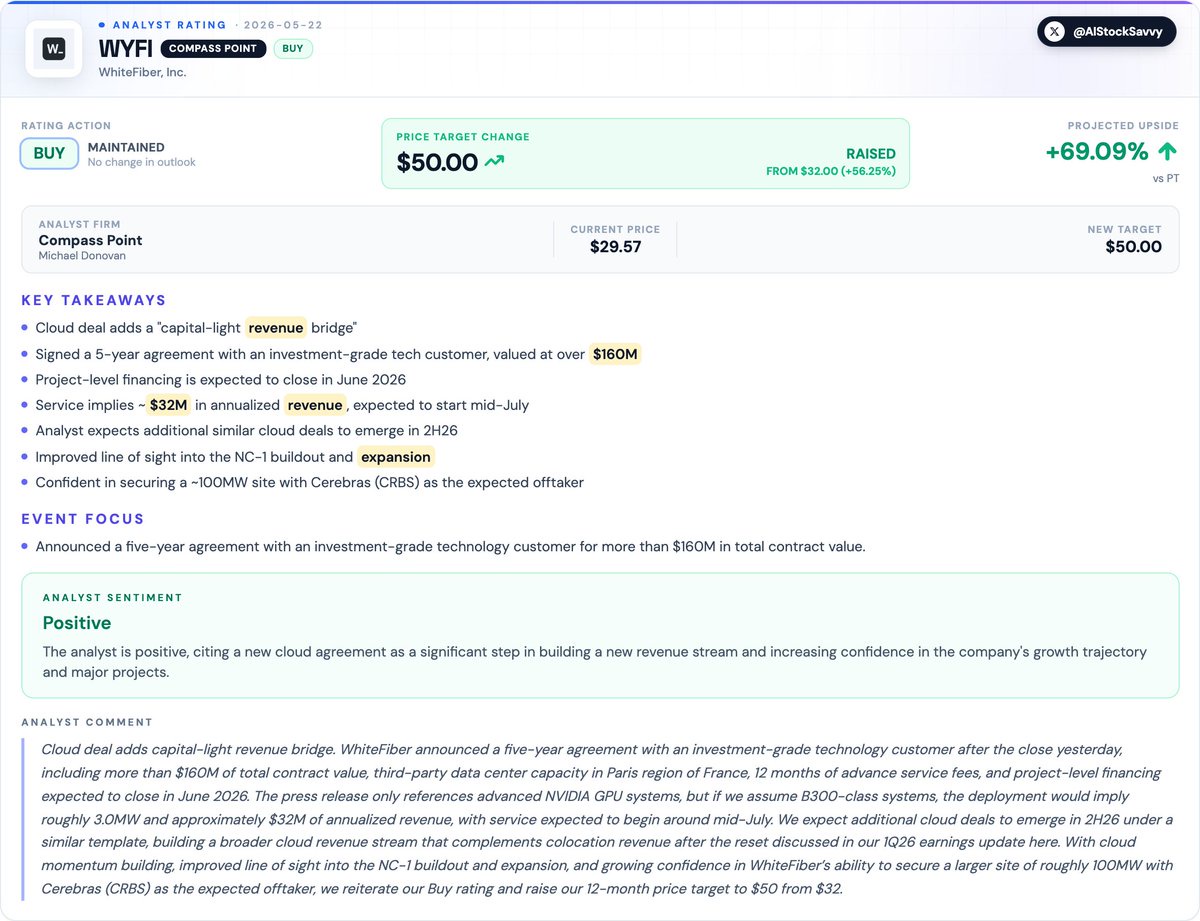1200x921 pixels.
Task: Click analyst name Michael Donovan
Action: click(84, 256)
